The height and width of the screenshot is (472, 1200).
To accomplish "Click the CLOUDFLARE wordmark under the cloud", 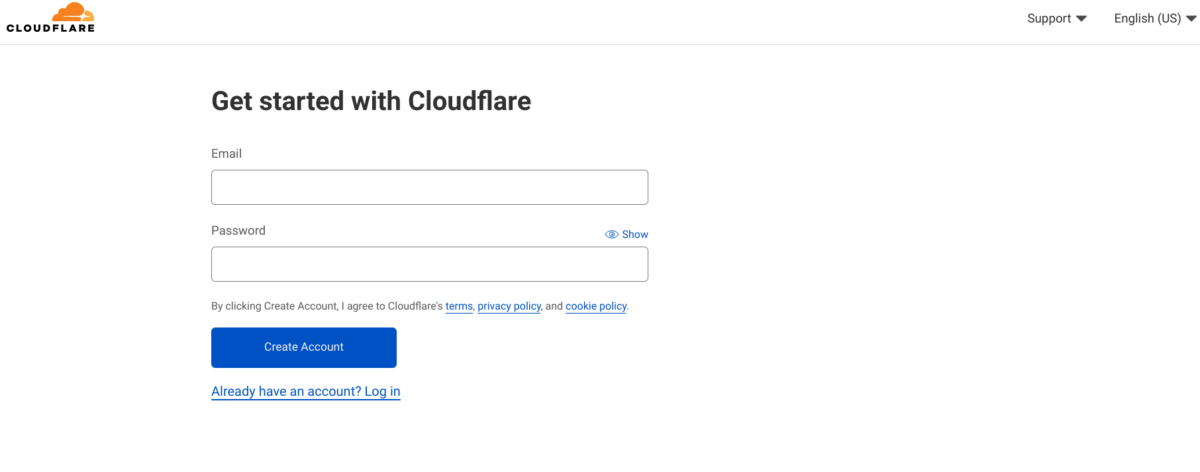I will pos(50,28).
